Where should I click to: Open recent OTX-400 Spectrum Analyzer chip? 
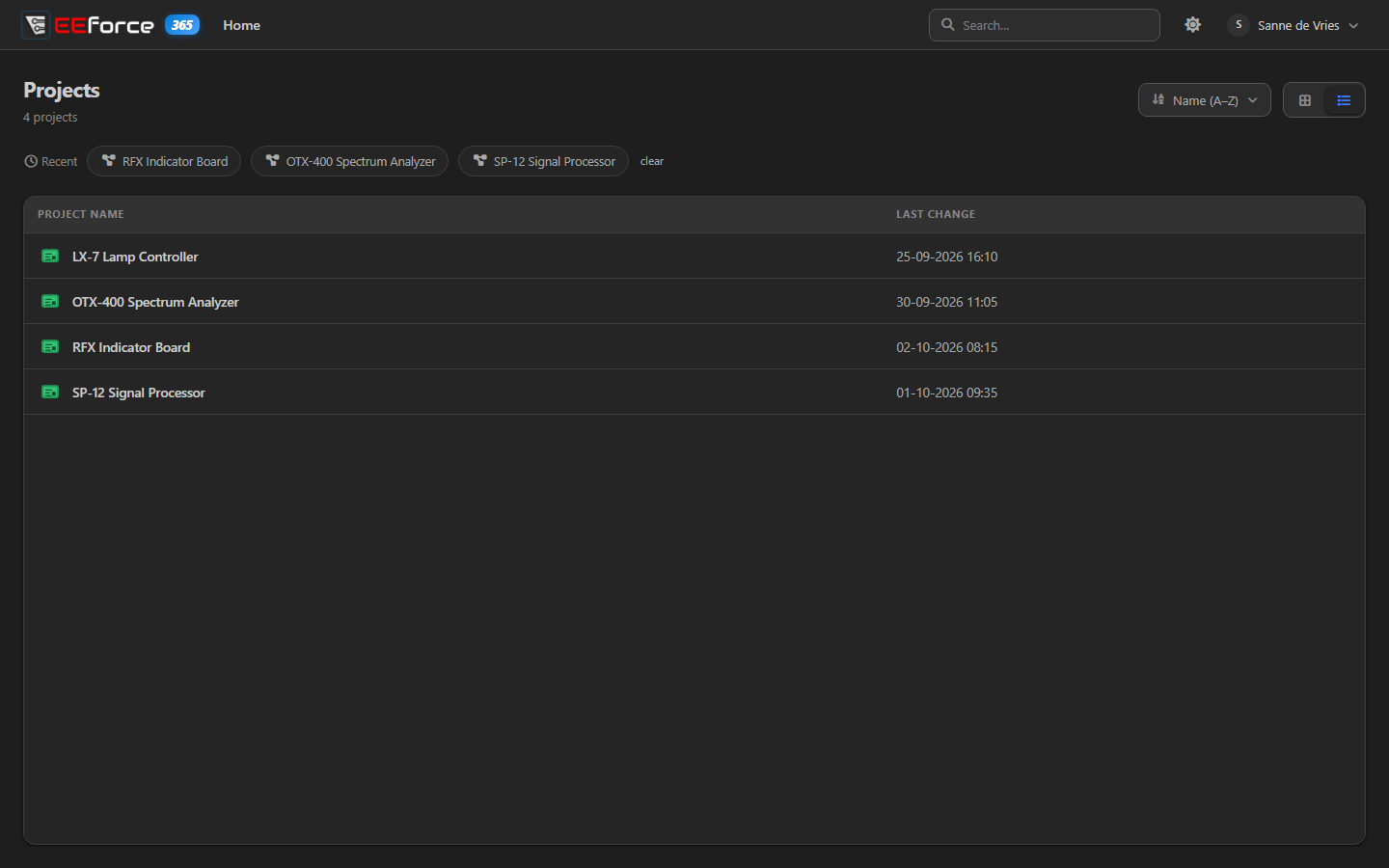click(x=350, y=161)
